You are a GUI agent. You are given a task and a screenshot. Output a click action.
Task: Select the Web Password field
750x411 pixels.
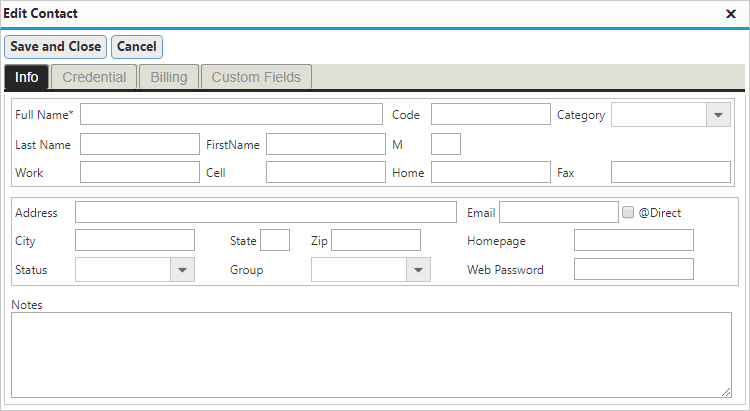[634, 269]
